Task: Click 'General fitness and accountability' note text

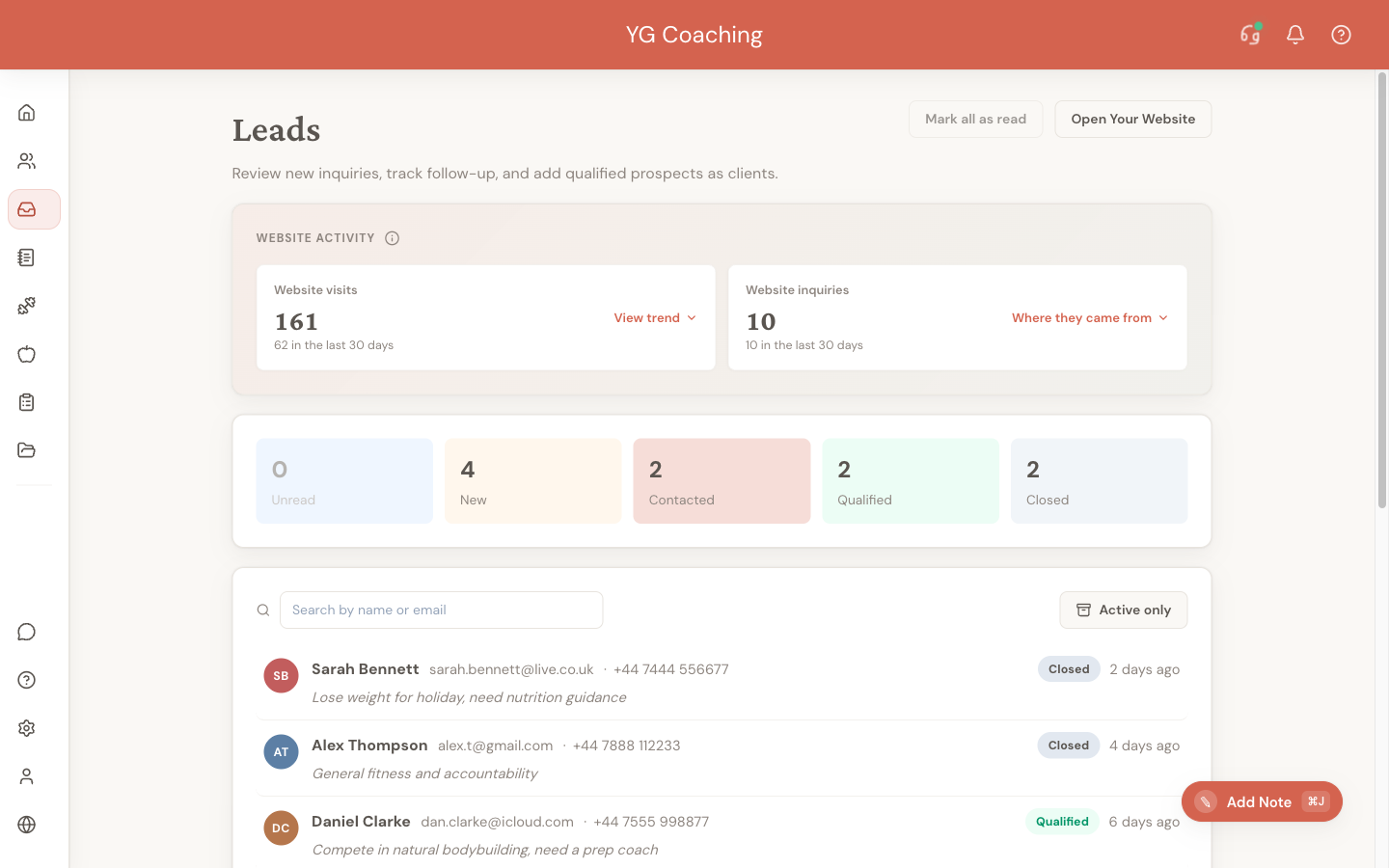Action: (x=424, y=773)
